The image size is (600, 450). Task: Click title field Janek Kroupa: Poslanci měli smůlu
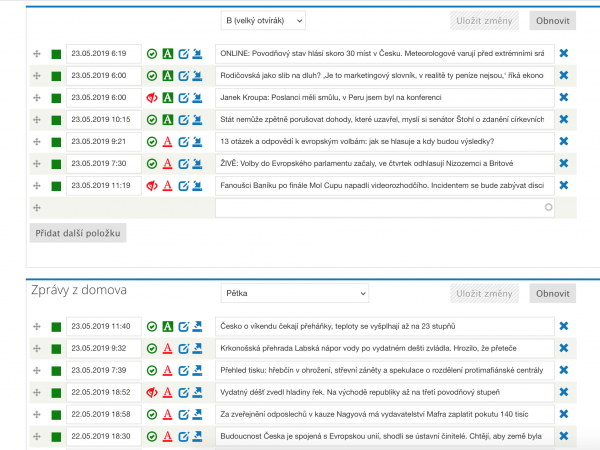pos(385,98)
